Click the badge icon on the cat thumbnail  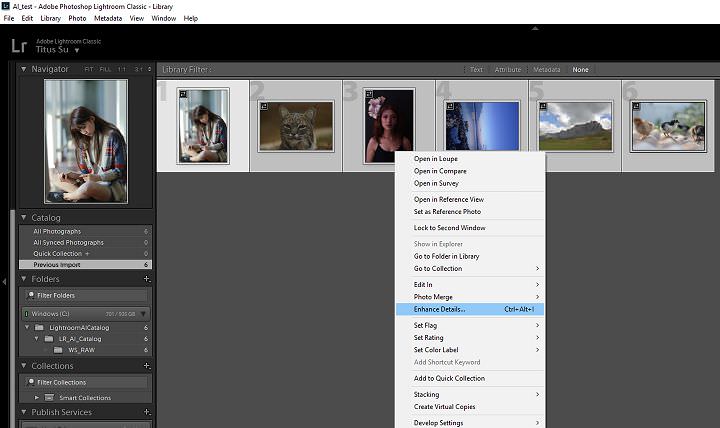pyautogui.click(x=263, y=105)
